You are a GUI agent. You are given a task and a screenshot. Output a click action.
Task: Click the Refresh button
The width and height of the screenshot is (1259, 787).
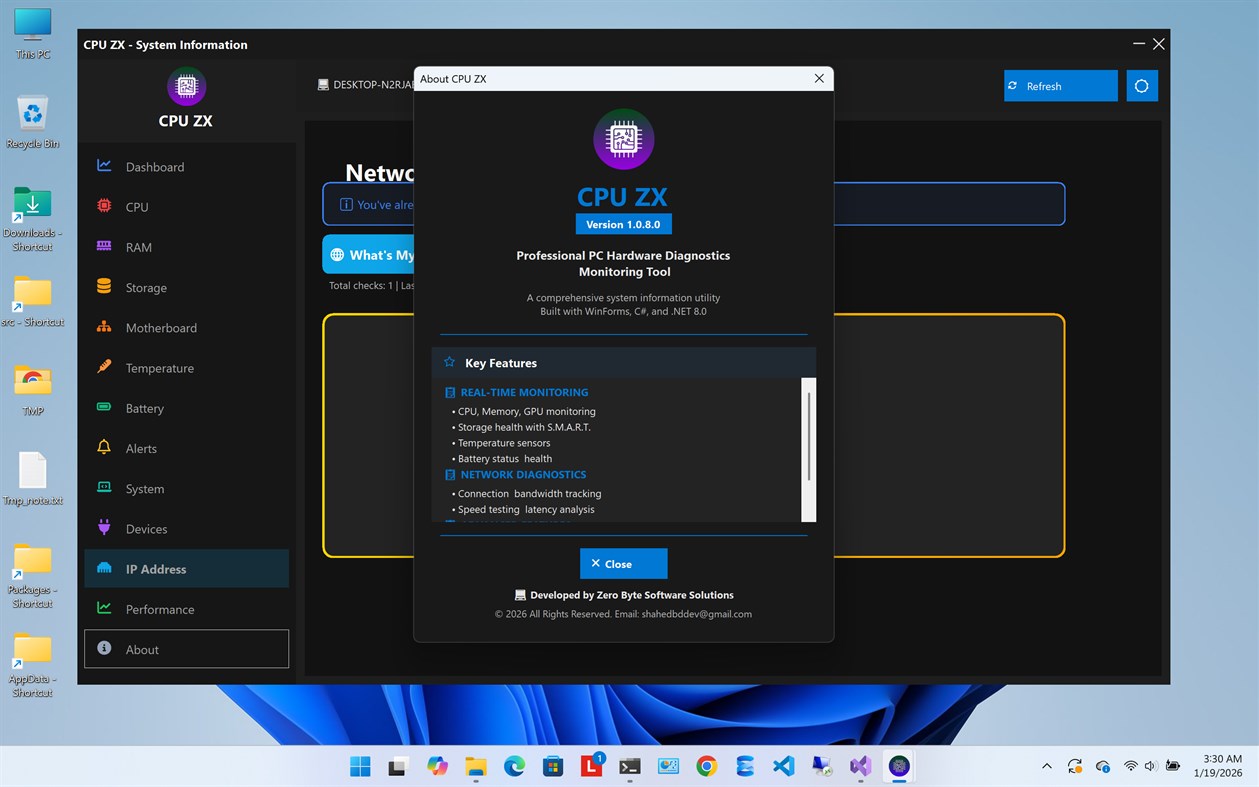click(x=1061, y=86)
